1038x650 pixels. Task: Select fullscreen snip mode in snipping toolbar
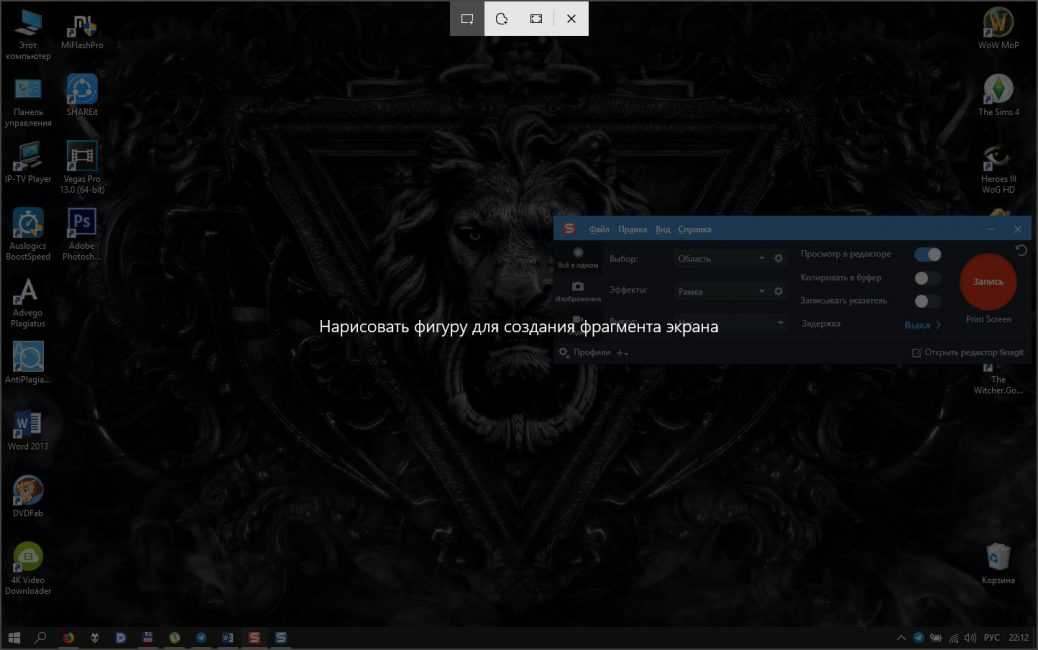pos(536,19)
